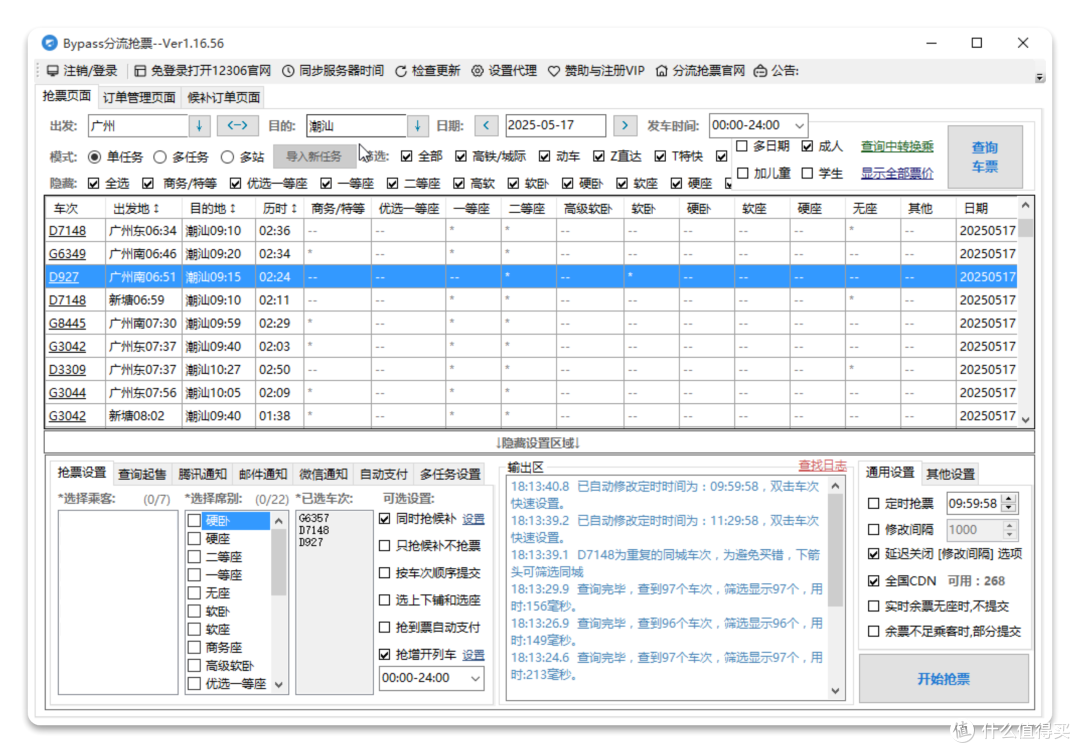Click the red 查找日志 link
This screenshot has width=1080, height=753.
pyautogui.click(x=822, y=466)
